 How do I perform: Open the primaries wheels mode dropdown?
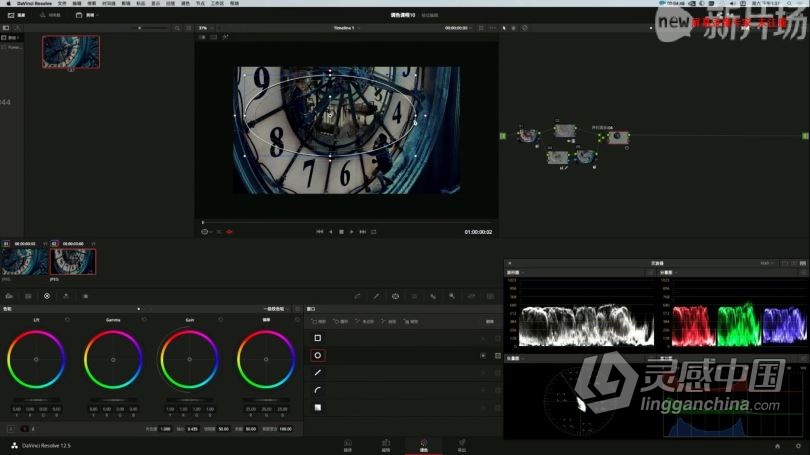tap(276, 309)
